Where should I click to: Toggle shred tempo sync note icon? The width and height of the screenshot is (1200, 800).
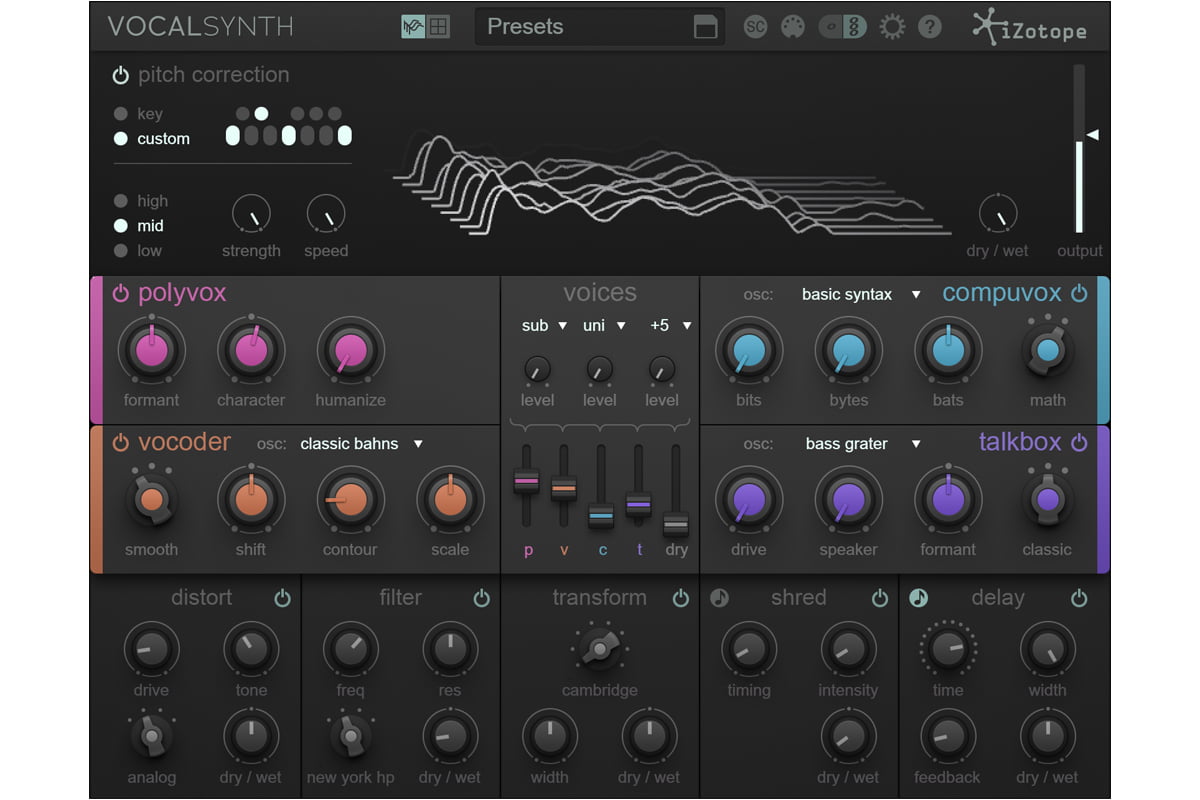tap(719, 598)
